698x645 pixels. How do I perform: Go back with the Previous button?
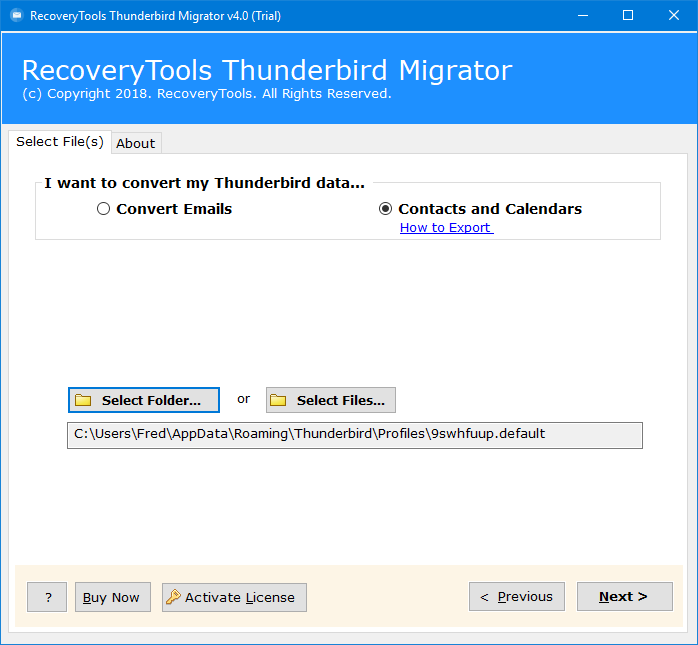coord(517,597)
